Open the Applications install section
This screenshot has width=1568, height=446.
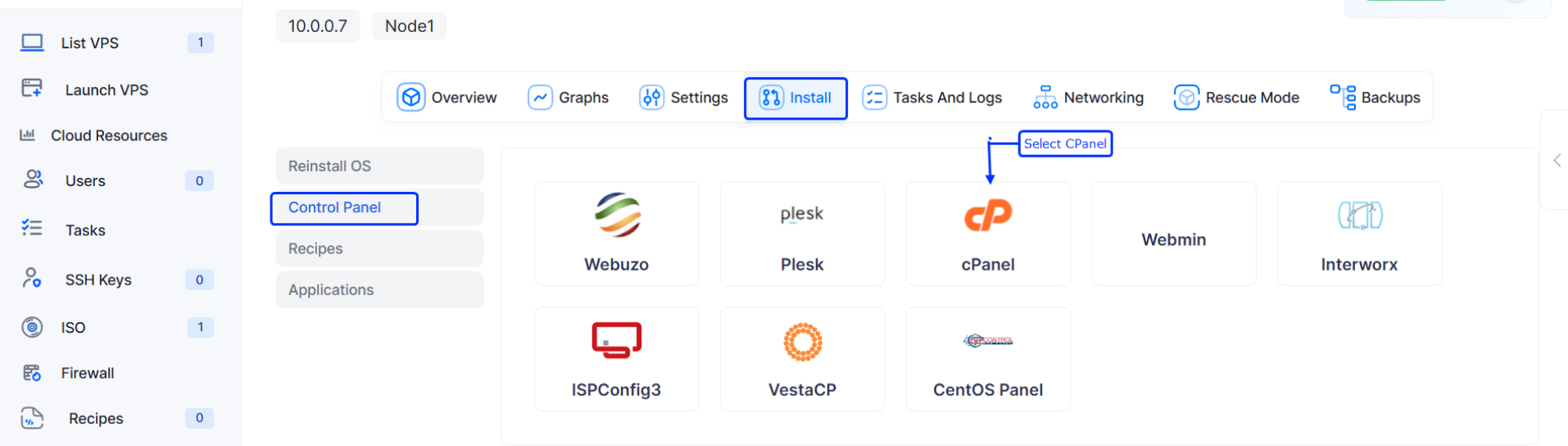pos(379,289)
